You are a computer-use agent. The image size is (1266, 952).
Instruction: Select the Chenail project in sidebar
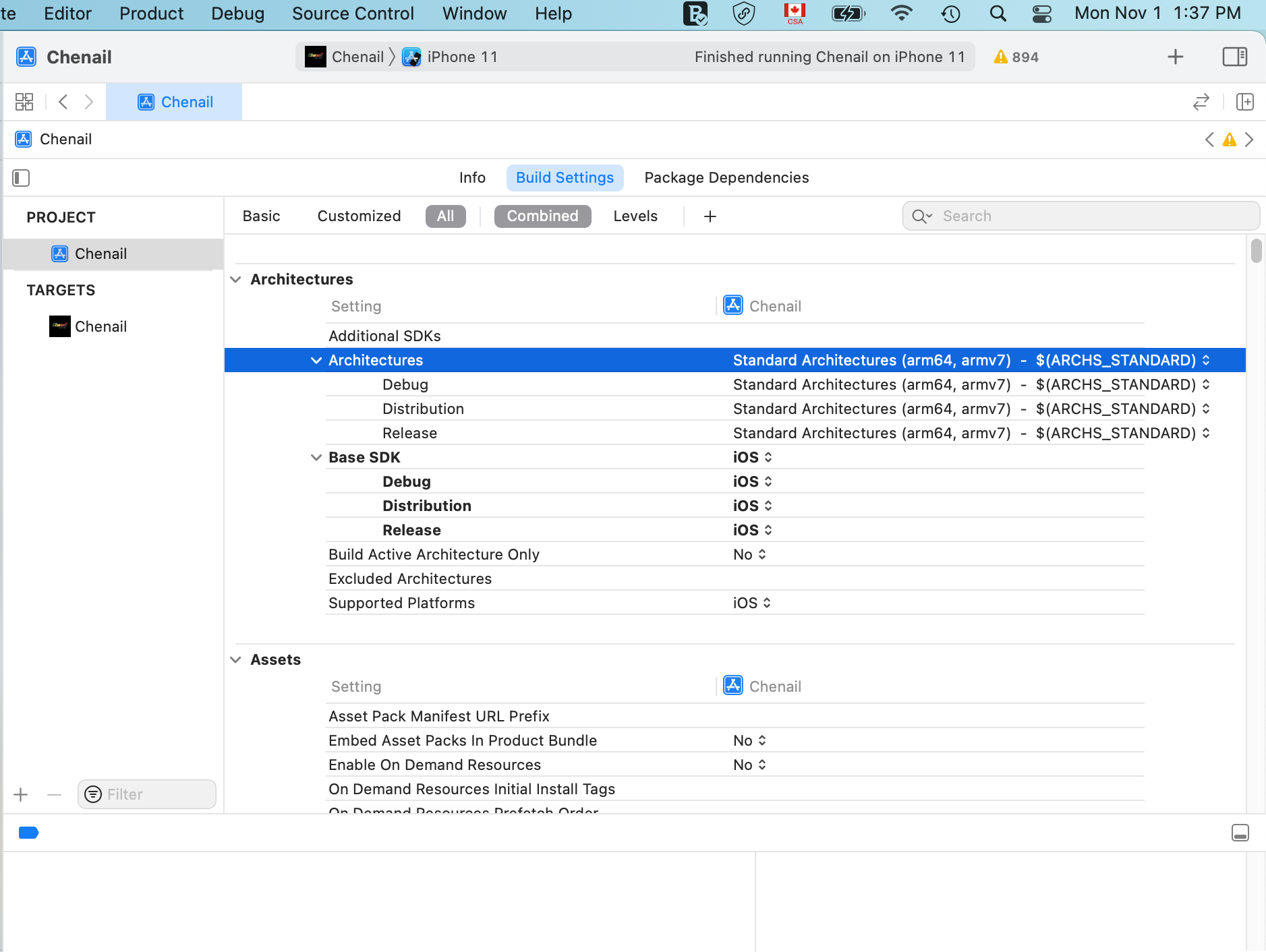pos(113,254)
